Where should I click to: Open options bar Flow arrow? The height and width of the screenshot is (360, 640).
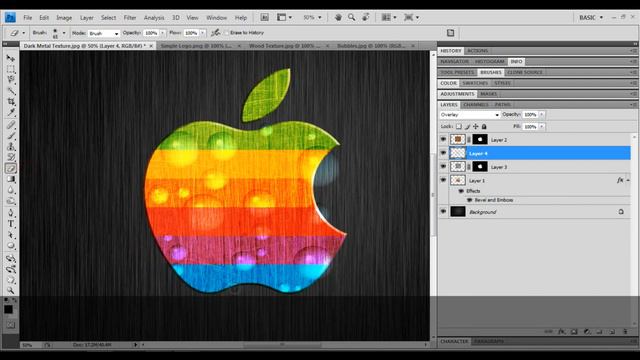(x=202, y=33)
